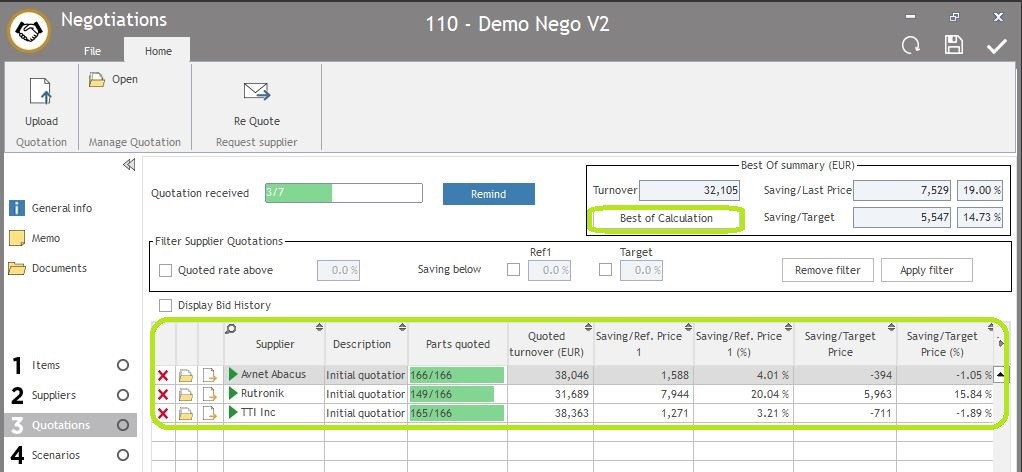Open folder icon for Rutronik quotation

186,394
